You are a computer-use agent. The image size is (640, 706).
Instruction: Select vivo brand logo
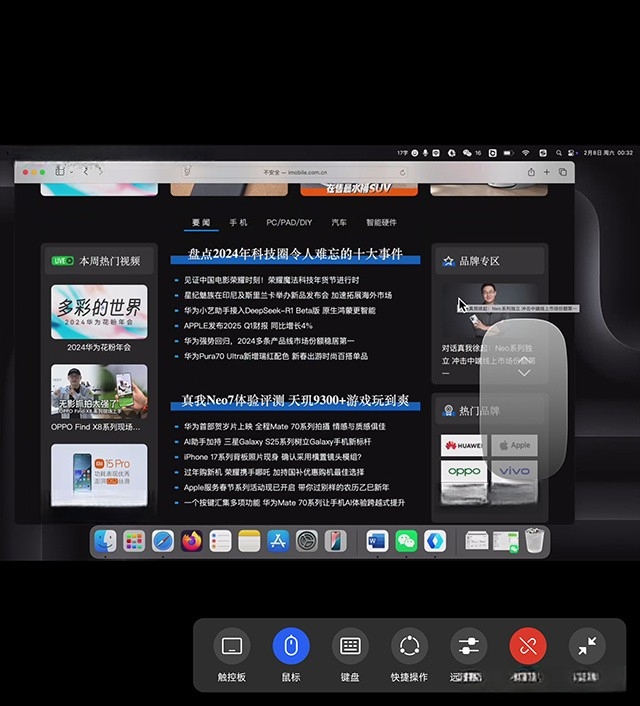514,471
